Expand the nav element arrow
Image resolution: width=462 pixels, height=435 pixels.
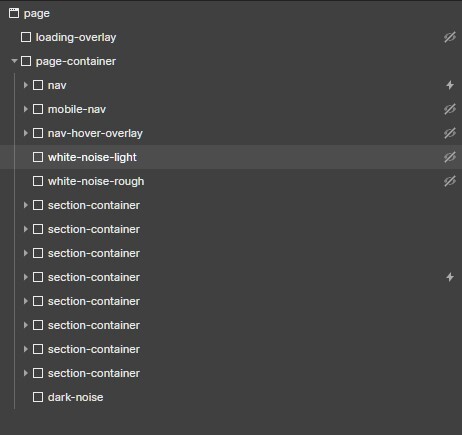tap(26, 85)
